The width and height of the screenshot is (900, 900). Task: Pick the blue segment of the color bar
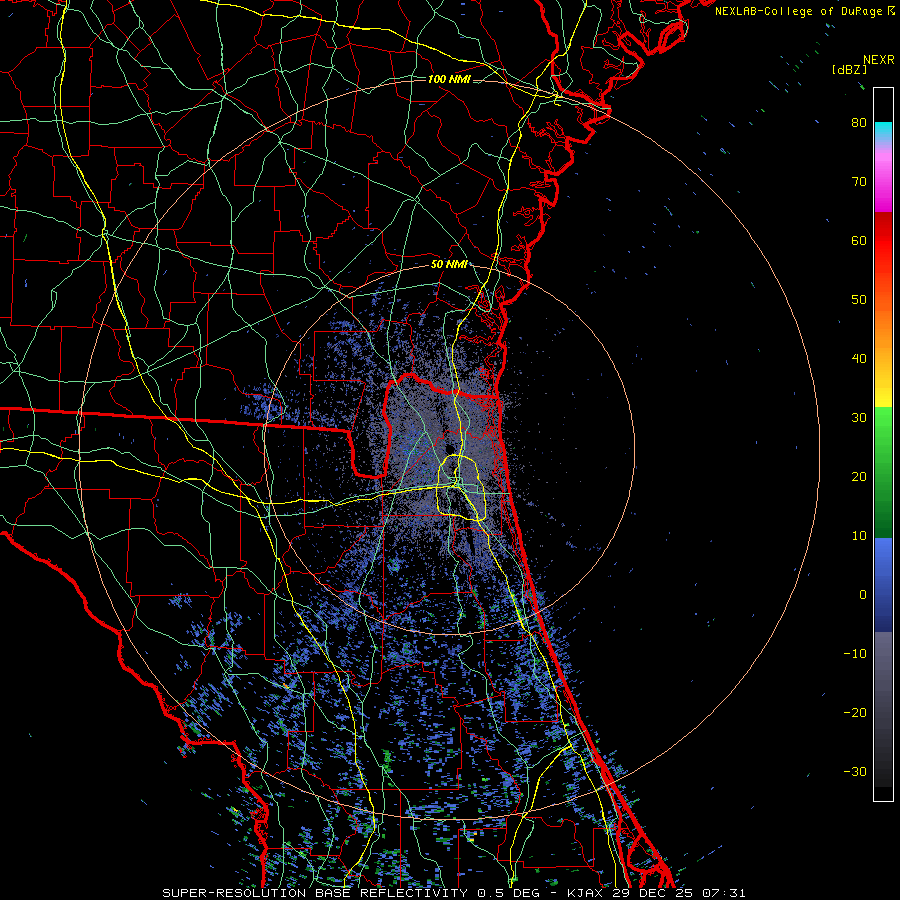pyautogui.click(x=883, y=585)
